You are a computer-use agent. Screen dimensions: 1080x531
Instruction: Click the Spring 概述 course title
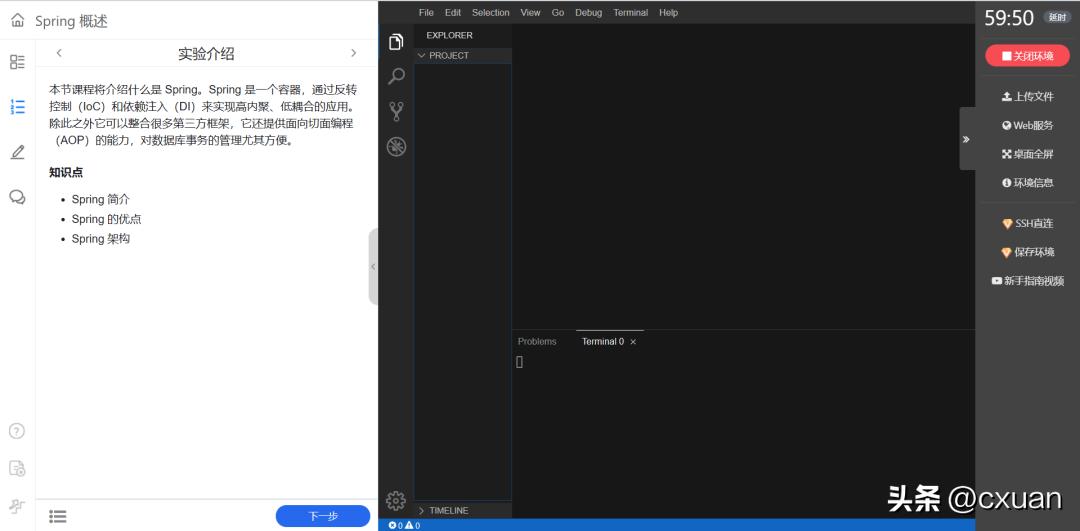tap(72, 21)
